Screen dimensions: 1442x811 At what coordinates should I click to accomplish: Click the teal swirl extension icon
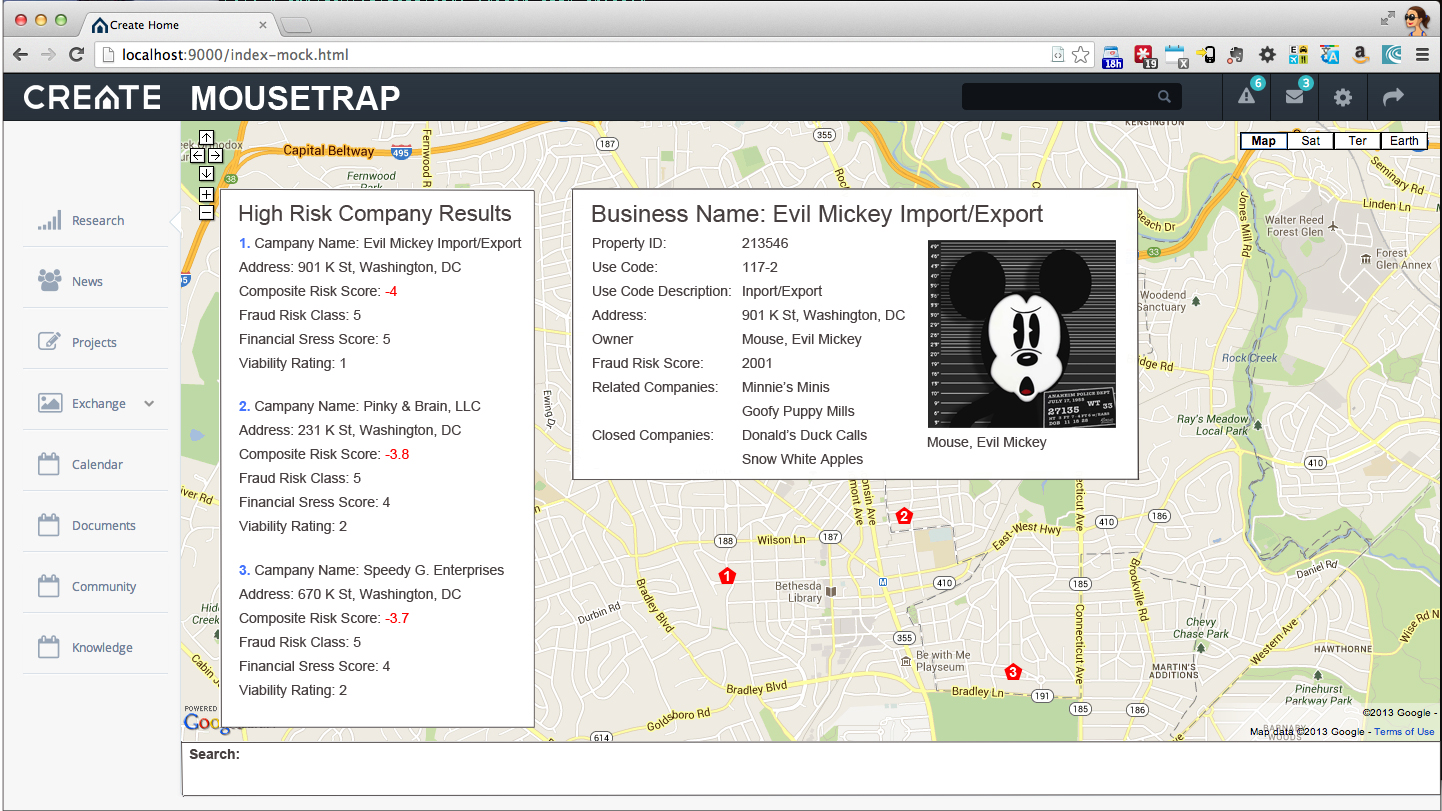[1392, 55]
